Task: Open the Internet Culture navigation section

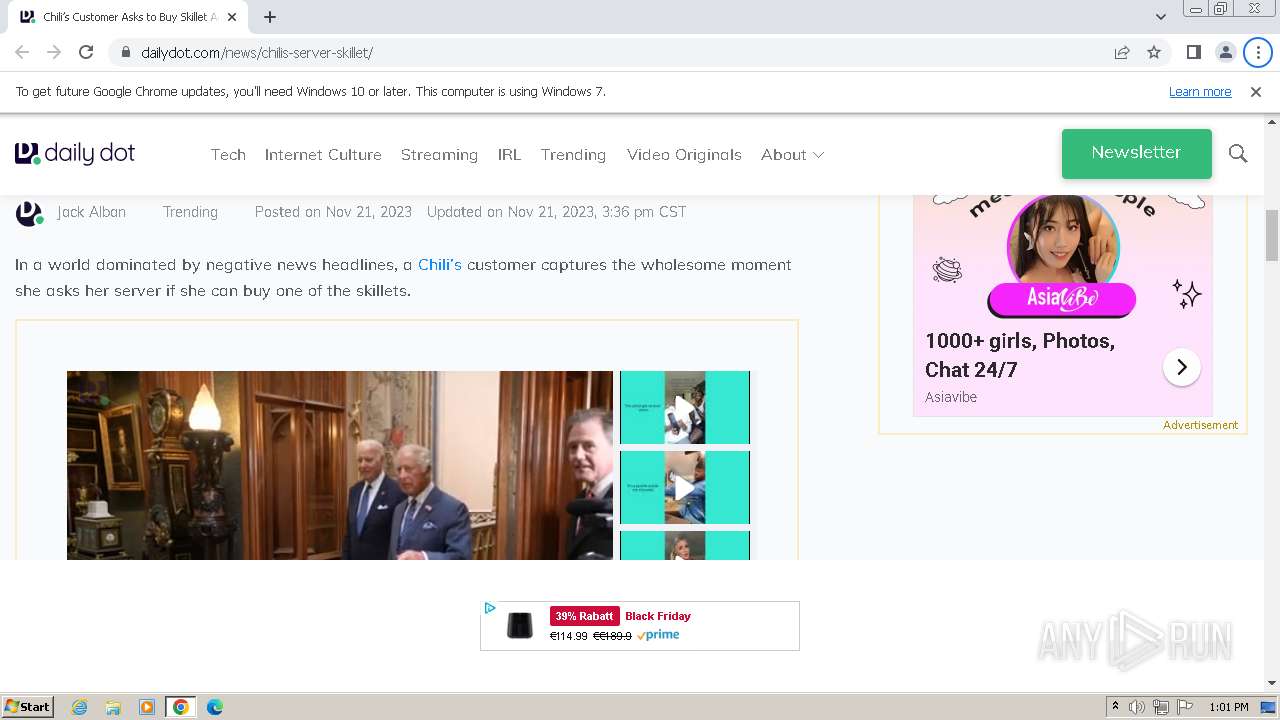Action: [323, 154]
